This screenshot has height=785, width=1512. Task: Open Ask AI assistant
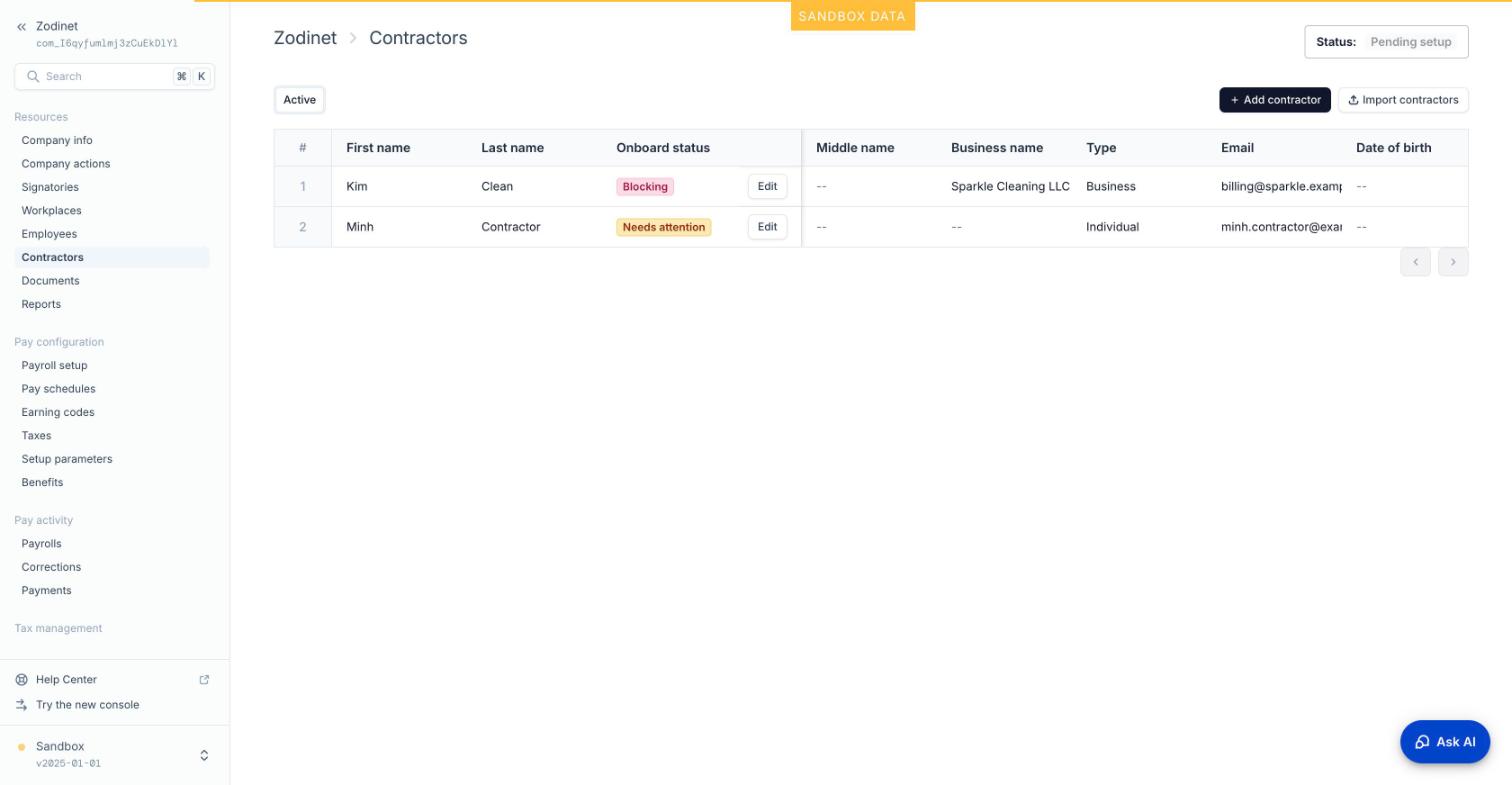click(x=1445, y=742)
